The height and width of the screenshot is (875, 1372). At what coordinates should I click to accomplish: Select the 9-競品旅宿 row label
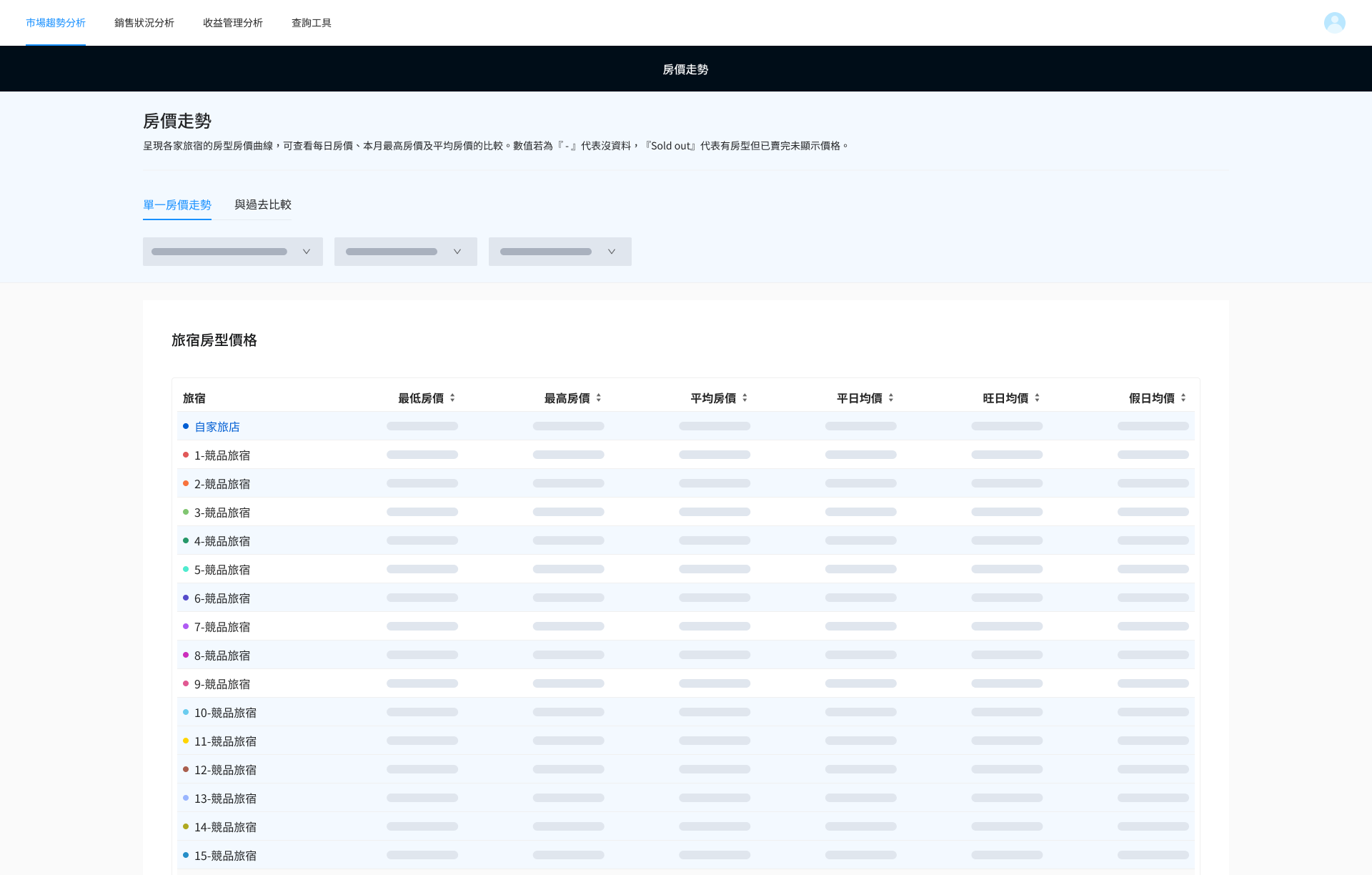point(222,684)
